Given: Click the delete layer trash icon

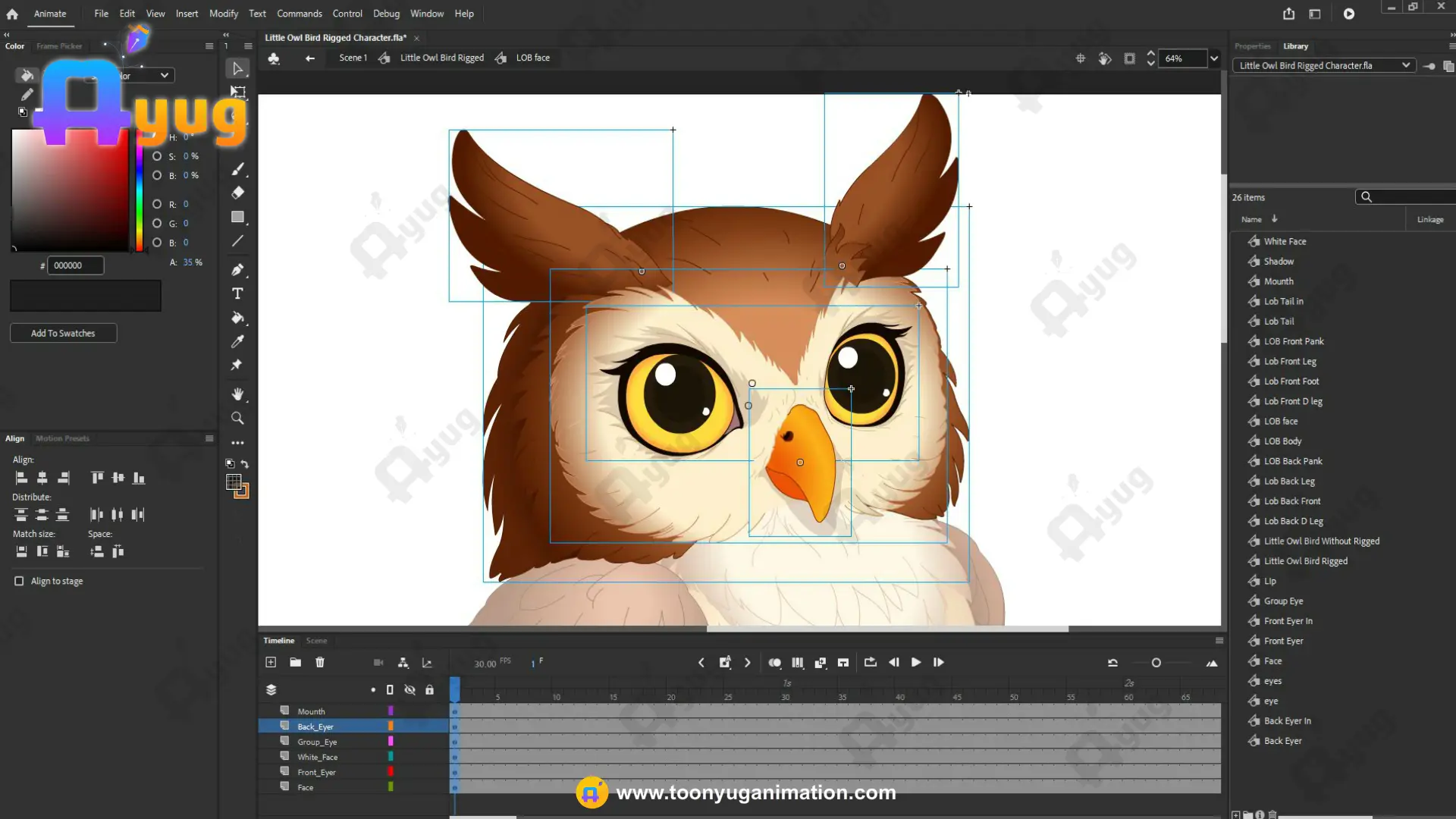Looking at the screenshot, I should 320,662.
